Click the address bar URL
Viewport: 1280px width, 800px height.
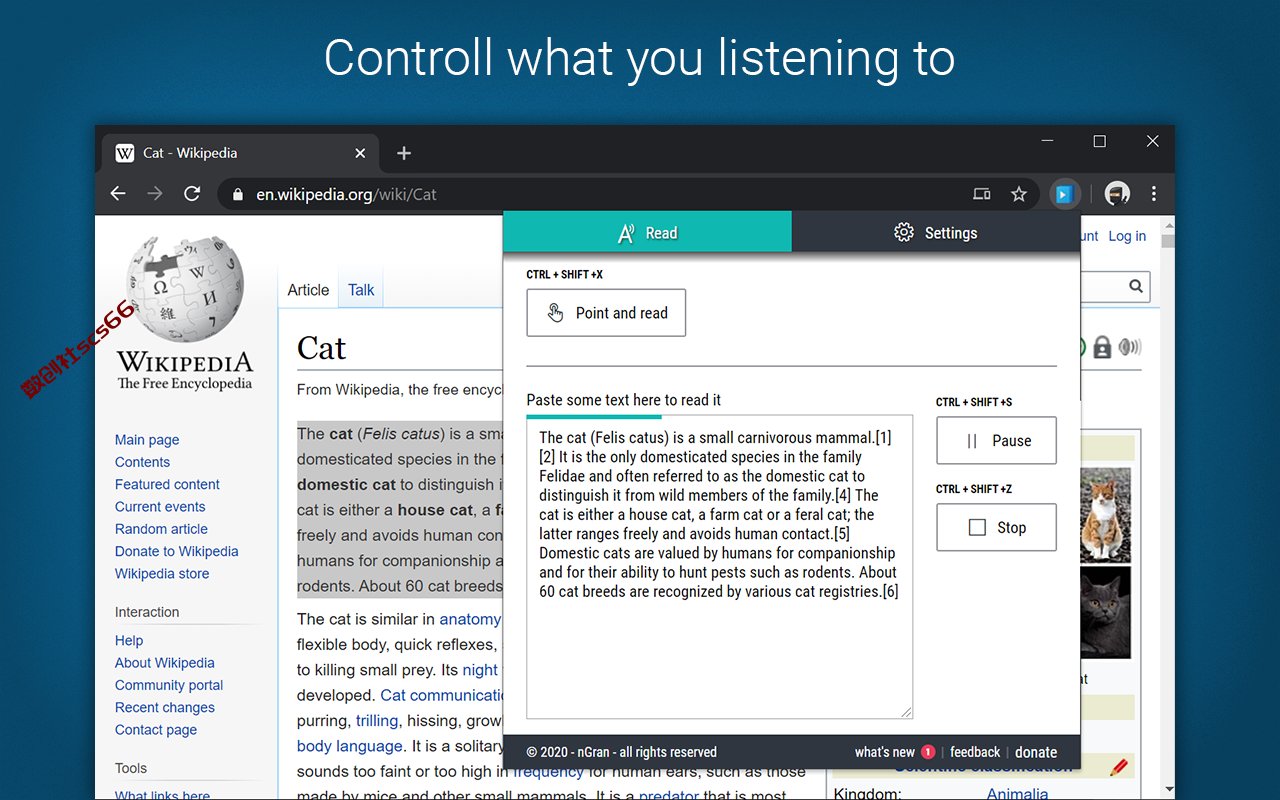point(346,195)
